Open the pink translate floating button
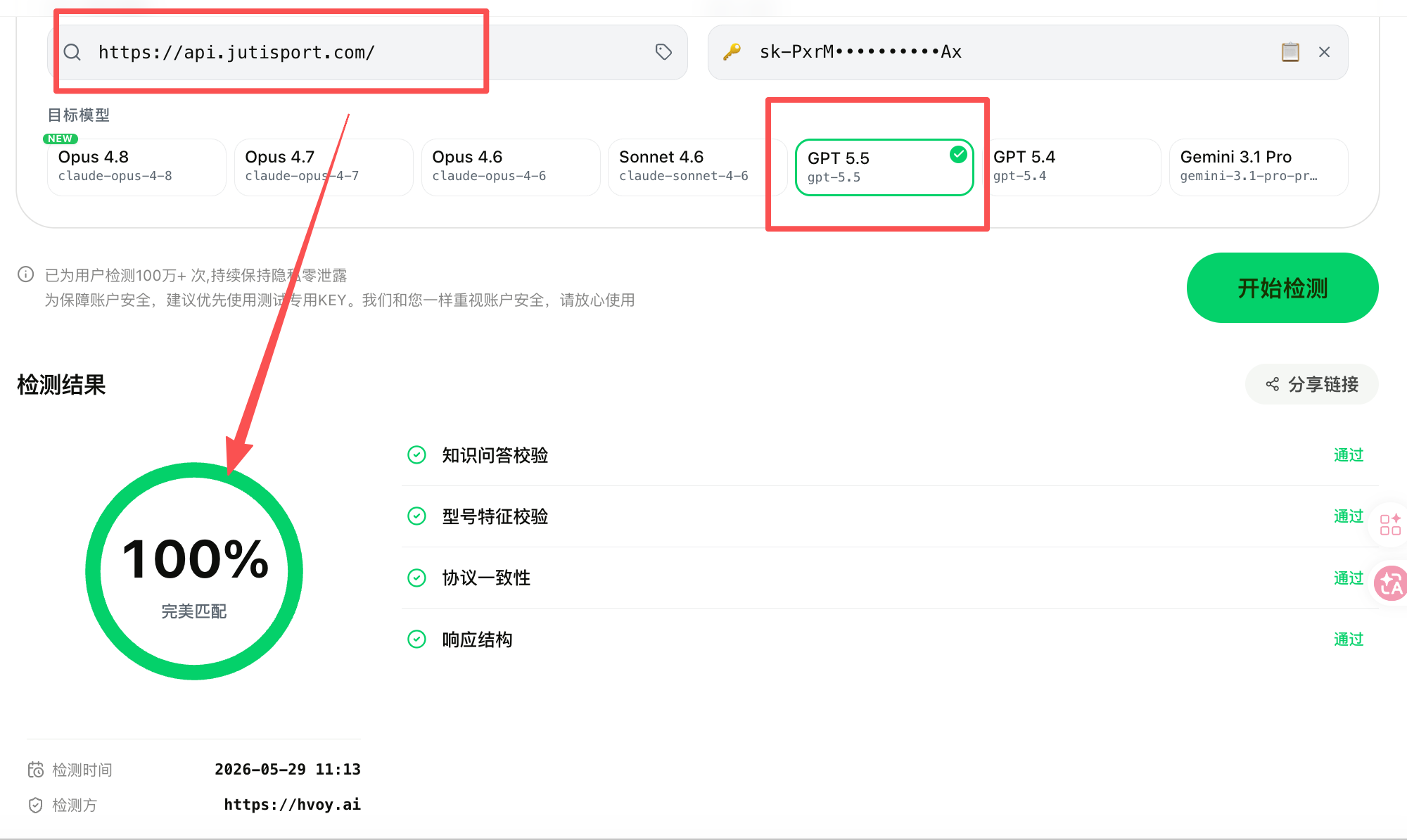This screenshot has width=1407, height=840. 1391,583
